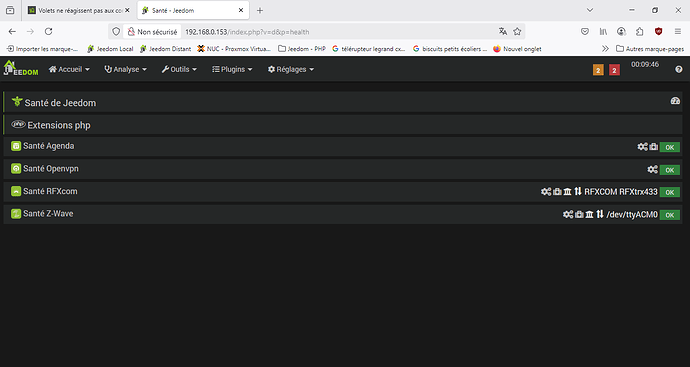
Task: Open the Jeedom logo home link
Action: point(21,68)
